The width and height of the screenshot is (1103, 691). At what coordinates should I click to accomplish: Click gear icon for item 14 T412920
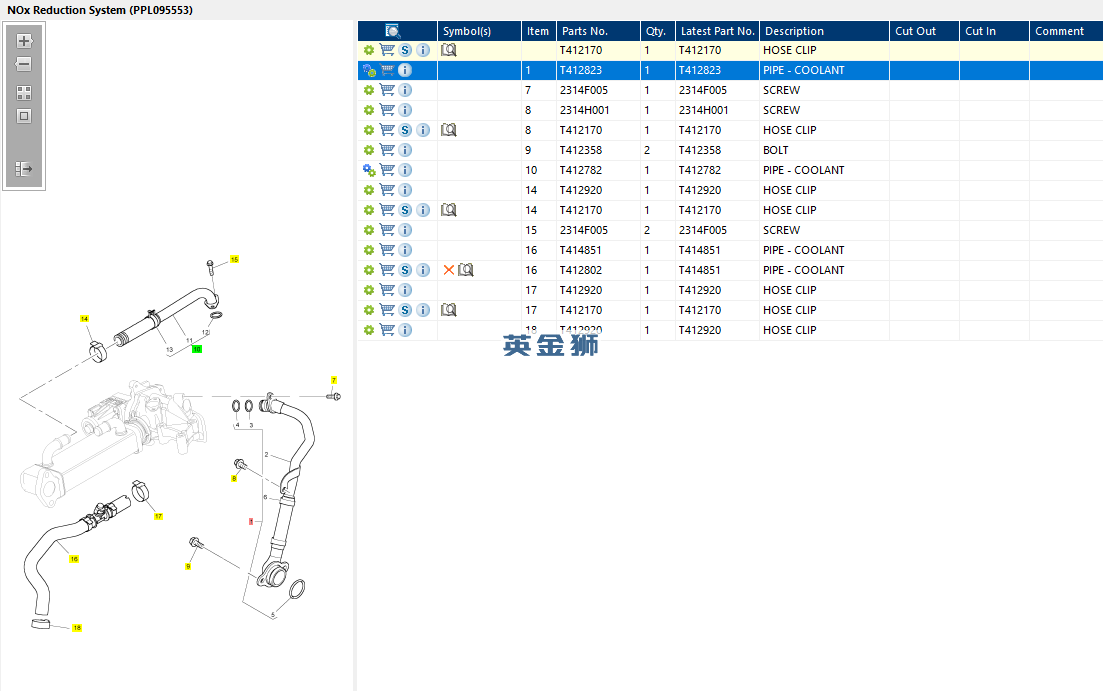[x=369, y=190]
